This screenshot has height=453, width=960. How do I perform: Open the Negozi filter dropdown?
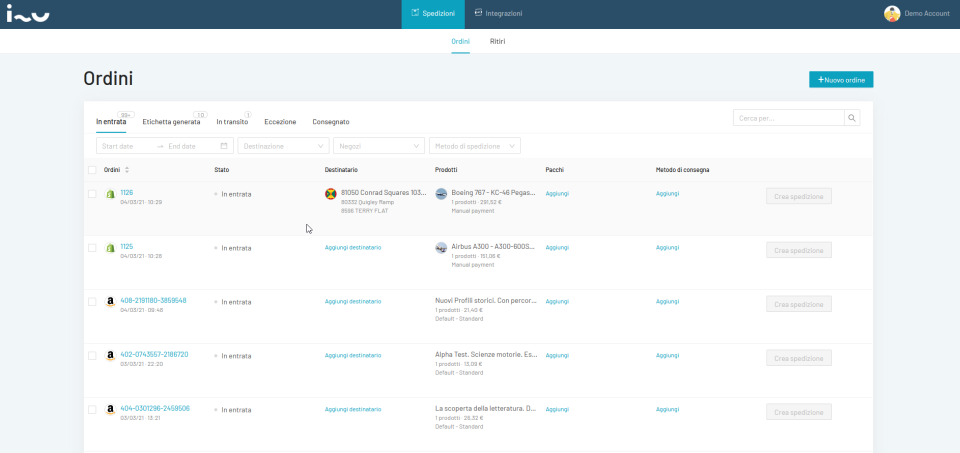379,146
